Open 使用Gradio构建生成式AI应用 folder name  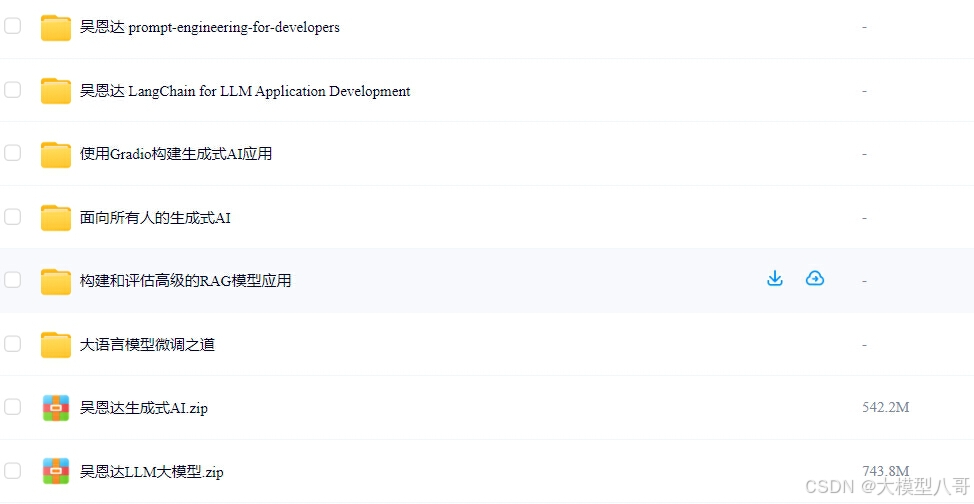pyautogui.click(x=176, y=153)
